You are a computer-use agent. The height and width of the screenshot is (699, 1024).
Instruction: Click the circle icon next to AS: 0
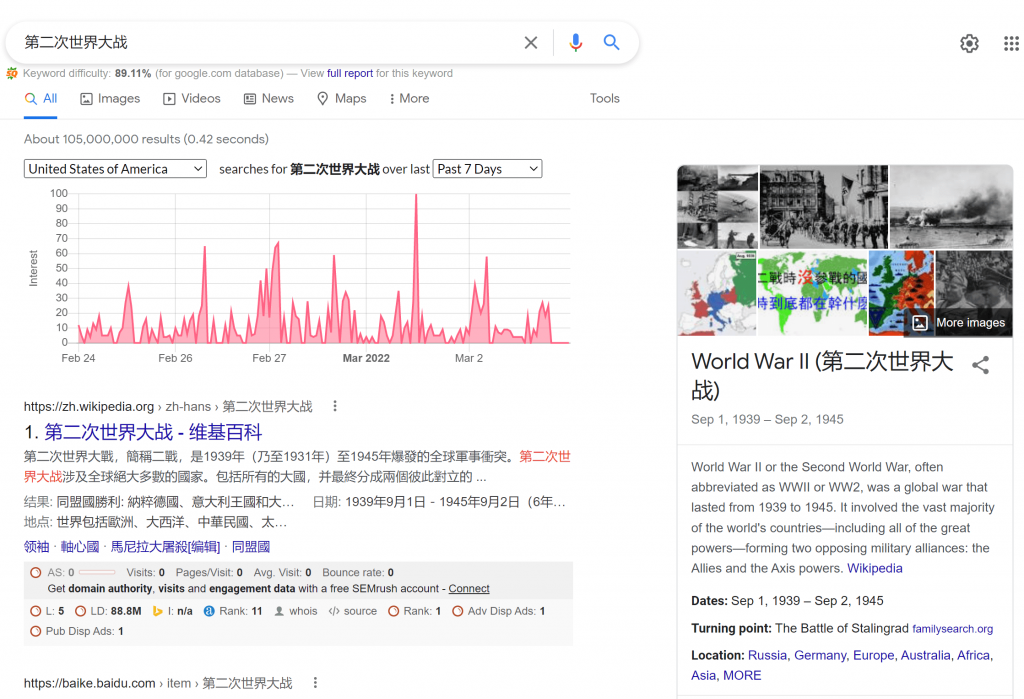[x=36, y=572]
